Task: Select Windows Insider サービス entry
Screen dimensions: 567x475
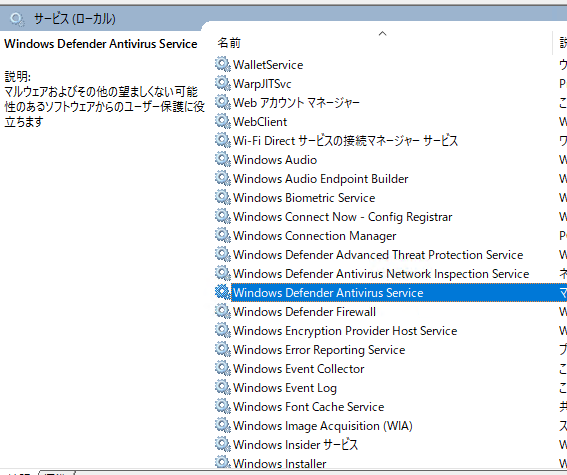Action: click(x=295, y=445)
